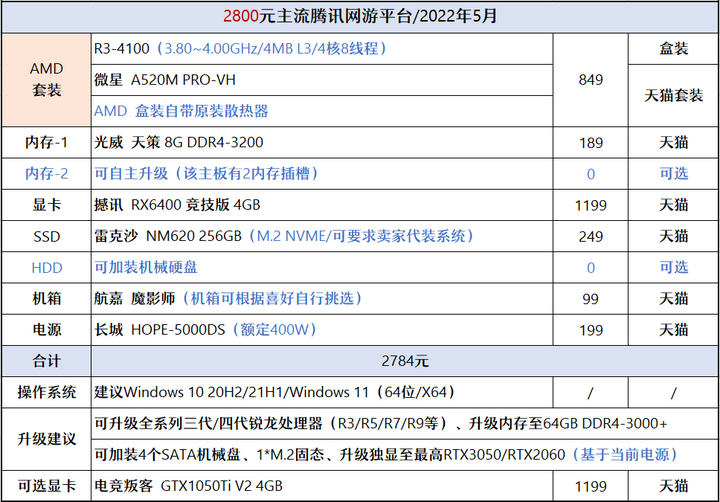Click the title cell 2800元主流腾讯网游平台
The height and width of the screenshot is (502, 720).
(360, 17)
